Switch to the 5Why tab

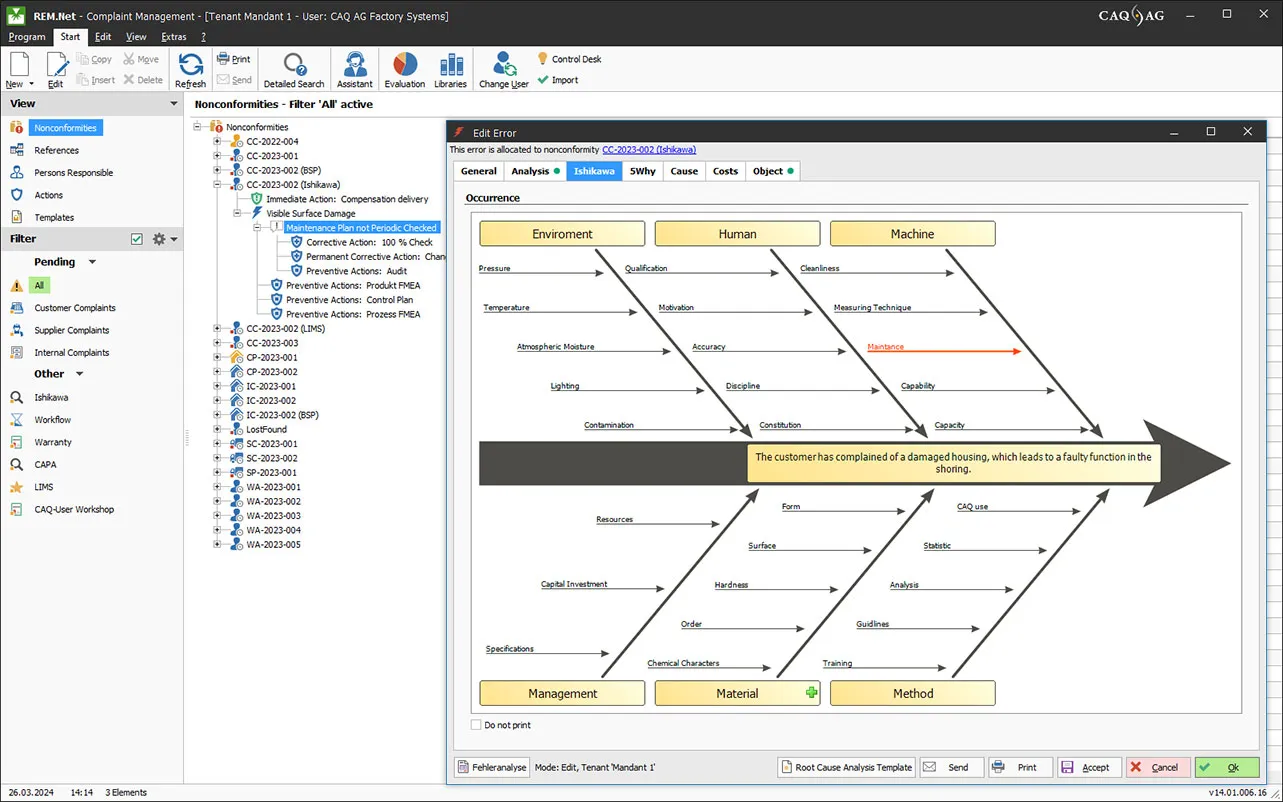tap(643, 171)
